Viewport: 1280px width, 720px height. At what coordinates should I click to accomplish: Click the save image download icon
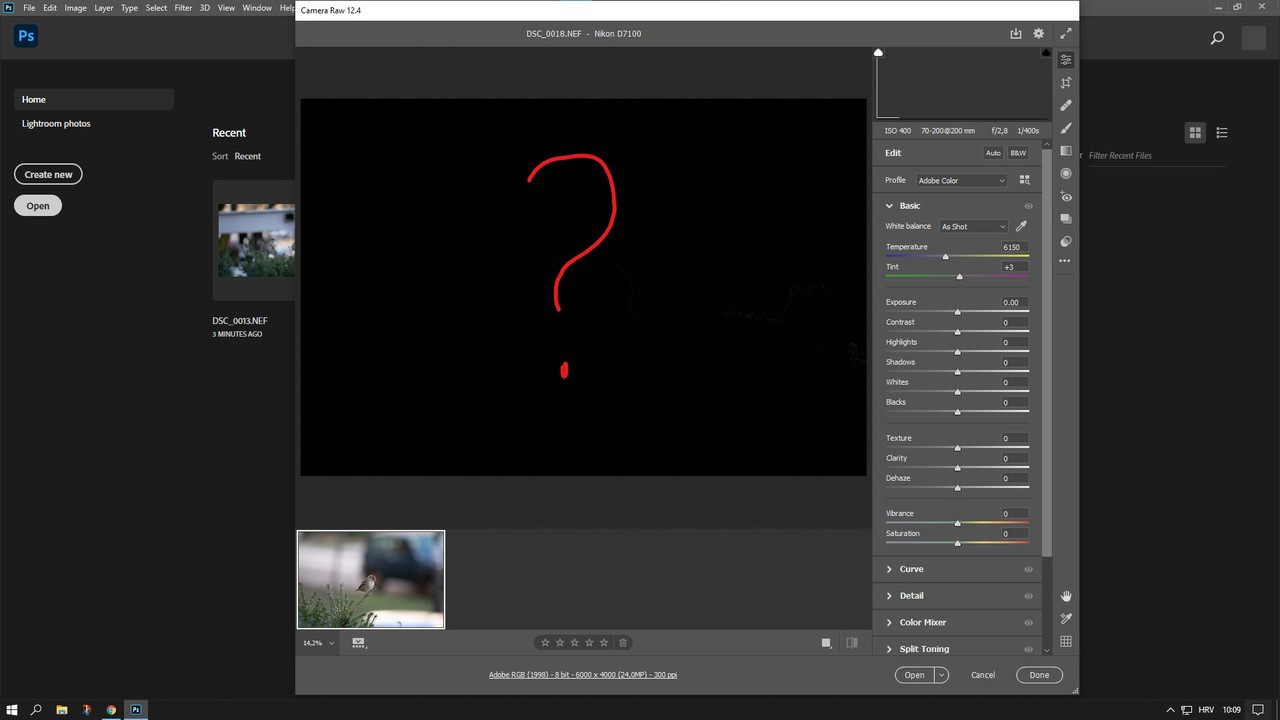pos(1016,33)
